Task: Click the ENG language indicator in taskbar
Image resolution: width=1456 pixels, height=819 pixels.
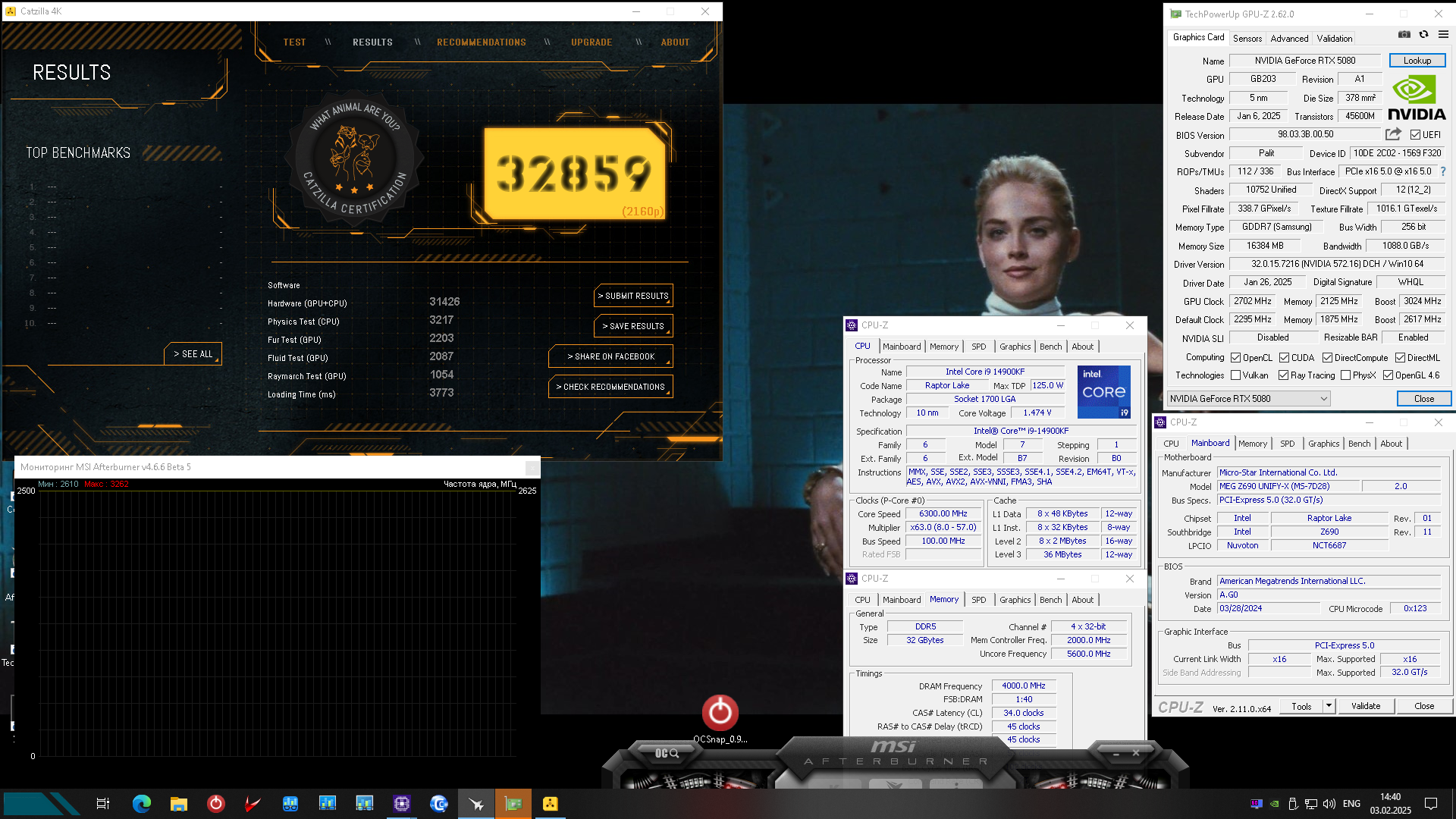Action: (1351, 804)
